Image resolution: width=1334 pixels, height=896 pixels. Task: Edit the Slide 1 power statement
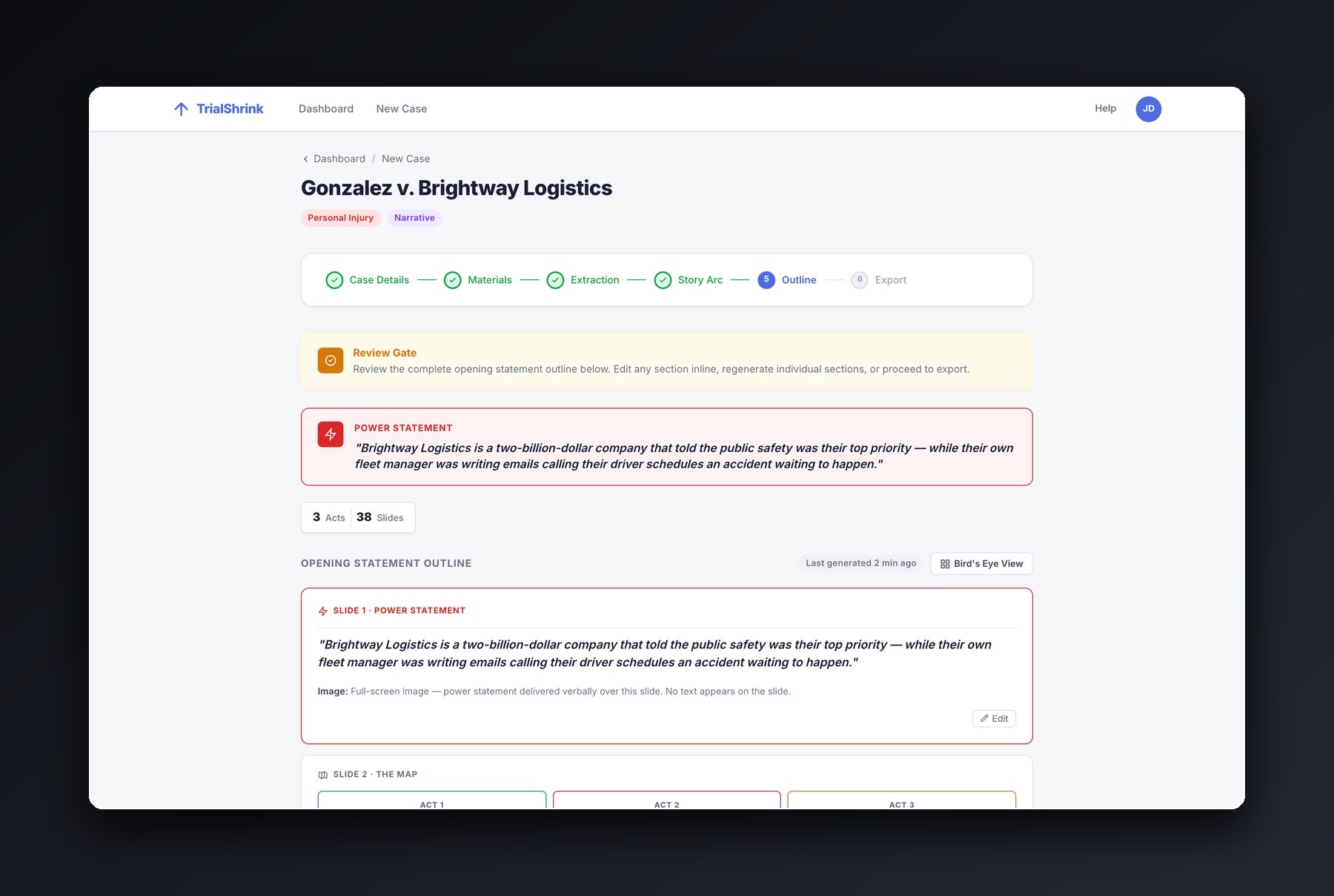[994, 718]
